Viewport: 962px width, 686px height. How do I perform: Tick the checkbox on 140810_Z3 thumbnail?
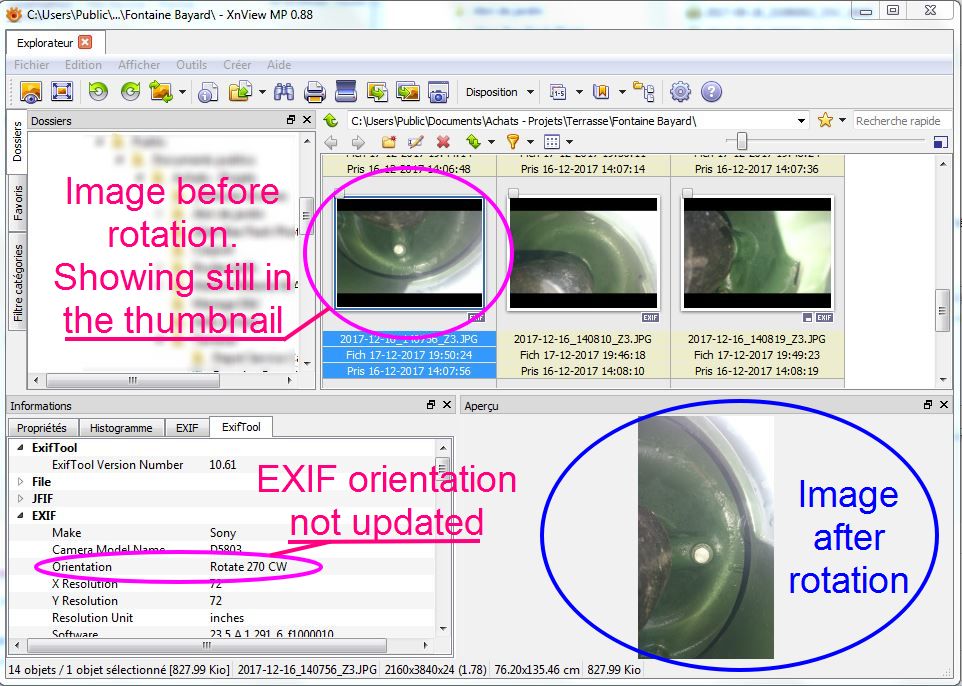[x=514, y=193]
